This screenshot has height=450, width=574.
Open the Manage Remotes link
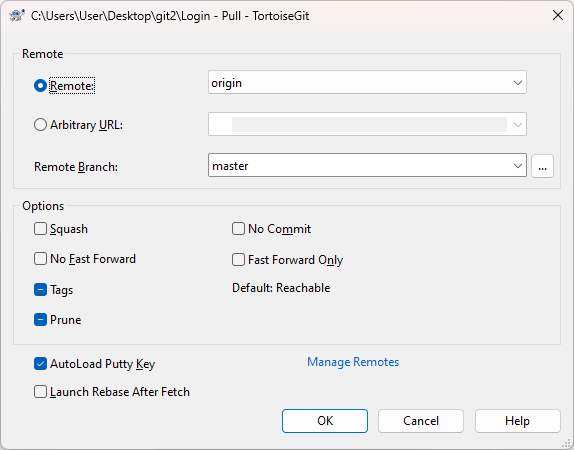click(x=353, y=362)
